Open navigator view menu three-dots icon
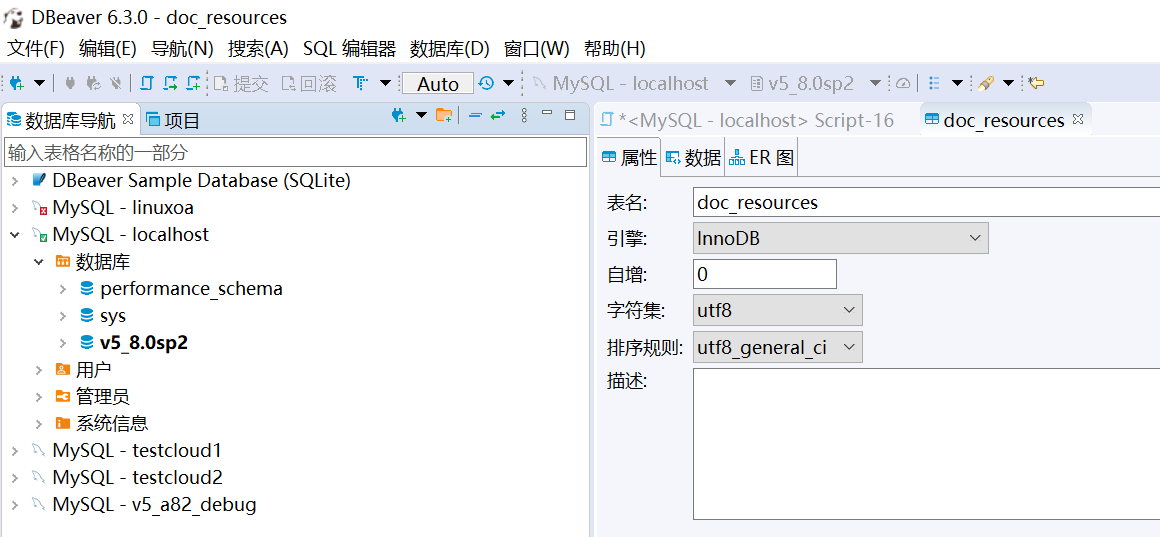 tap(525, 115)
